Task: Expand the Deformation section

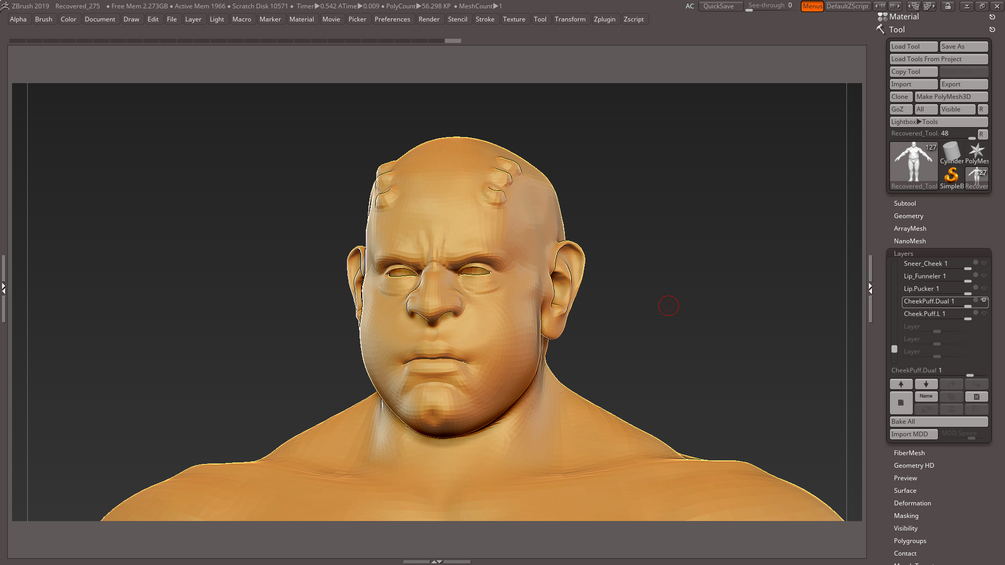Action: coord(913,504)
